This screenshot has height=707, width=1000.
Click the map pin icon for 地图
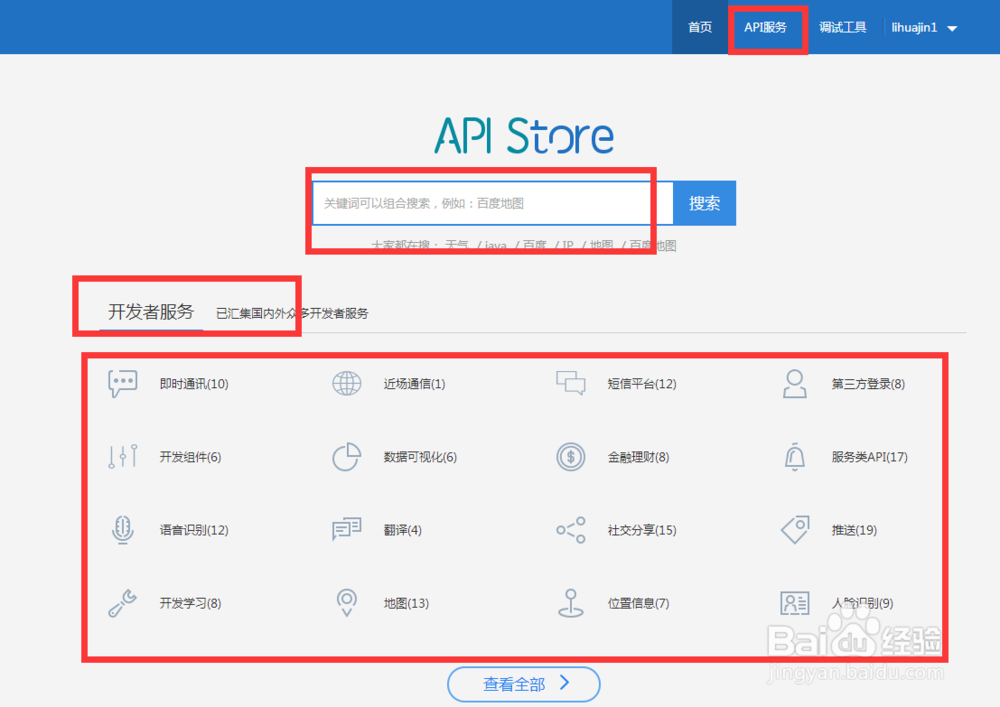click(346, 603)
